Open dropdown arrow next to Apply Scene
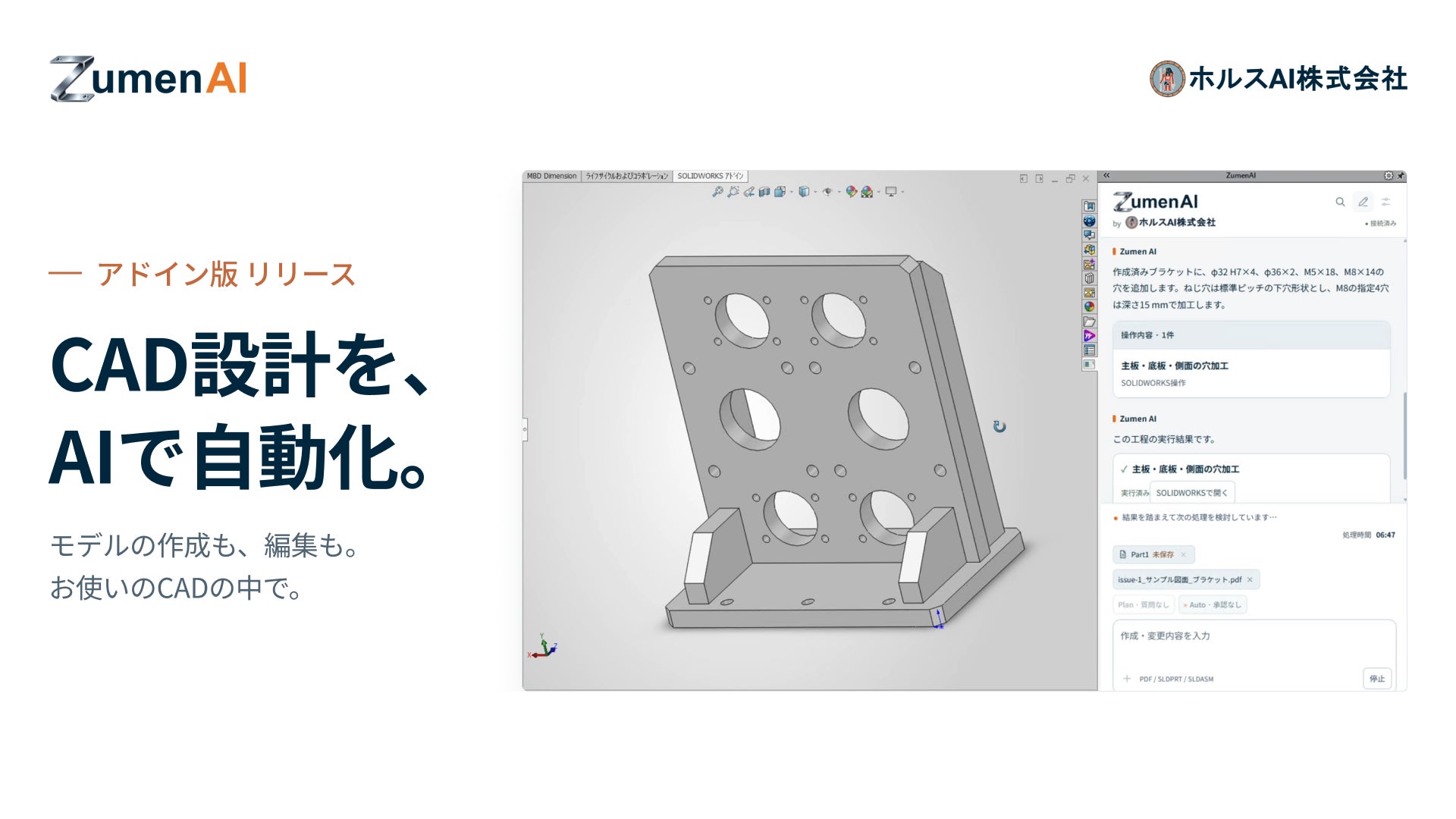Screen dimensions: 1456x819 click(x=878, y=192)
